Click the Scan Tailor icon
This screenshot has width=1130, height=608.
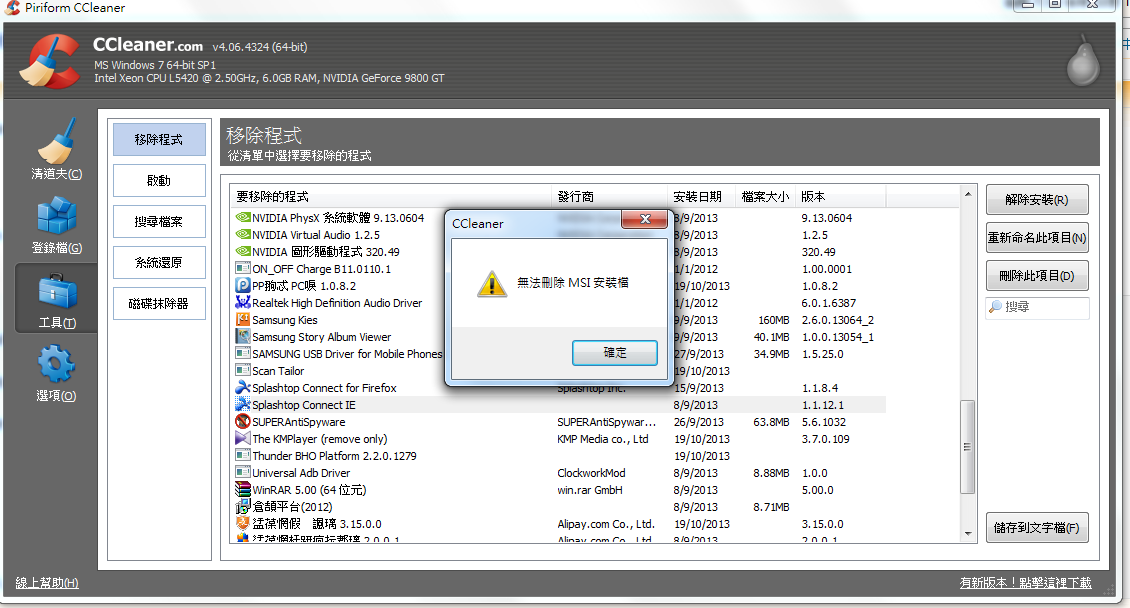[x=243, y=370]
